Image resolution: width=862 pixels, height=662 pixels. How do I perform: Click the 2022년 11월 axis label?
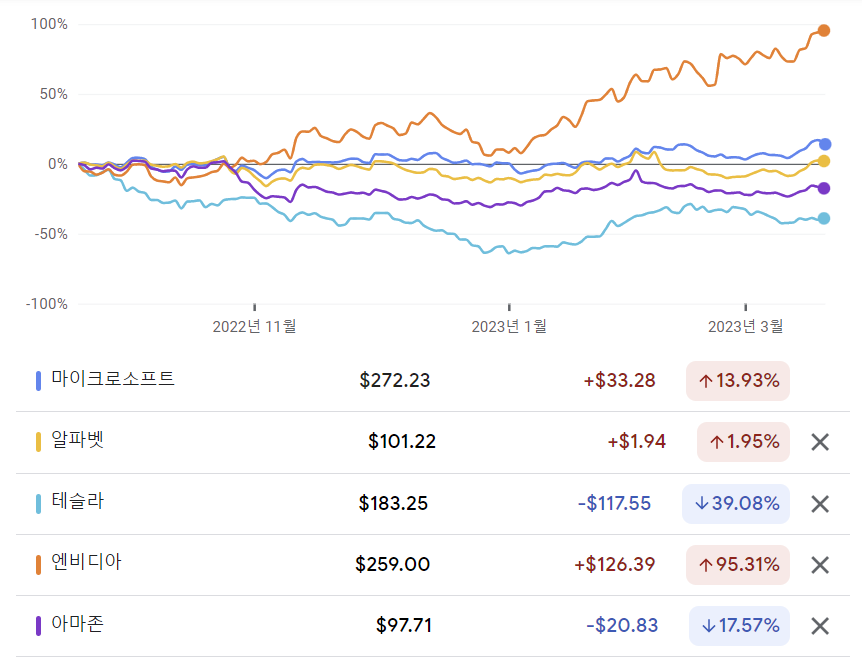click(x=255, y=327)
